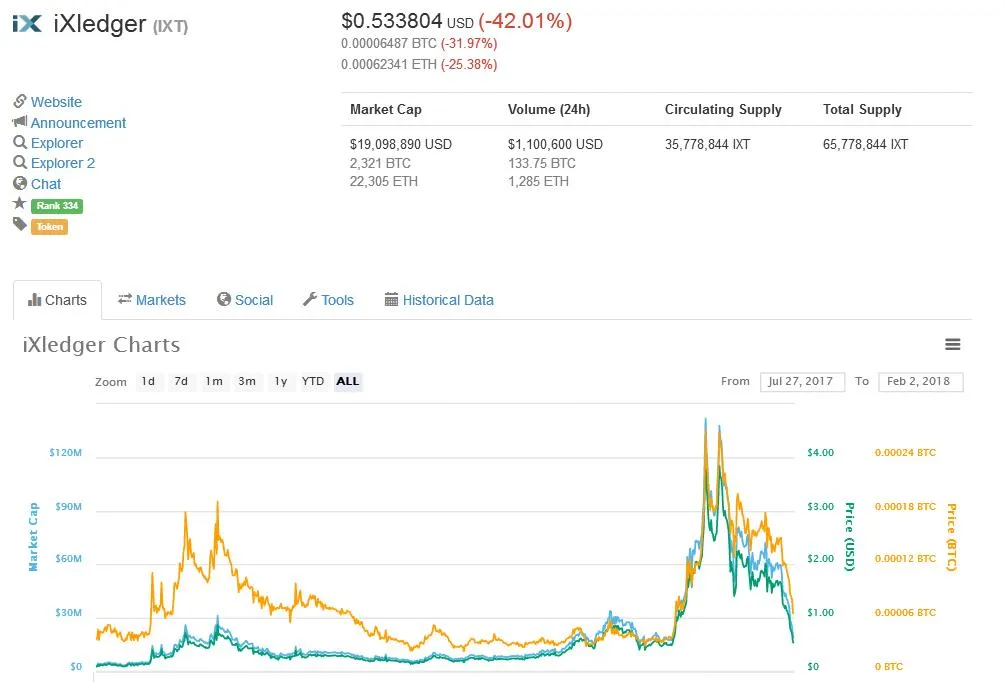The width and height of the screenshot is (1006, 682).
Task: Click the $19,098,890 USD market cap value
Action: (401, 144)
